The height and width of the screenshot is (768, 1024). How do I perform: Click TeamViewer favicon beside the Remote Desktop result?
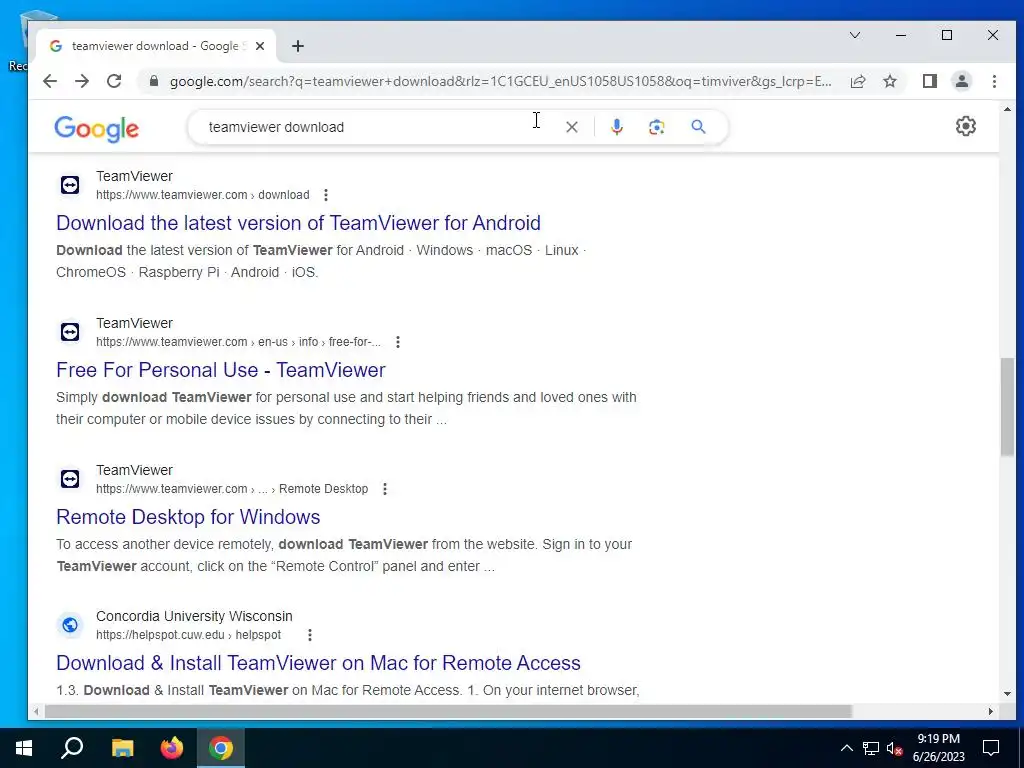(x=70, y=479)
